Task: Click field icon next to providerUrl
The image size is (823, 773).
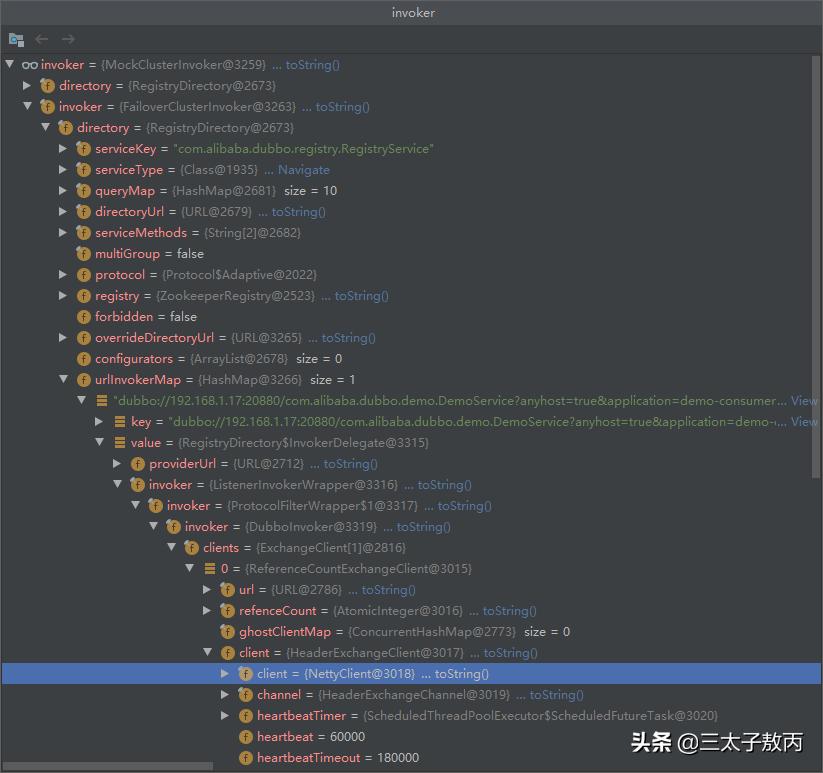Action: point(138,464)
